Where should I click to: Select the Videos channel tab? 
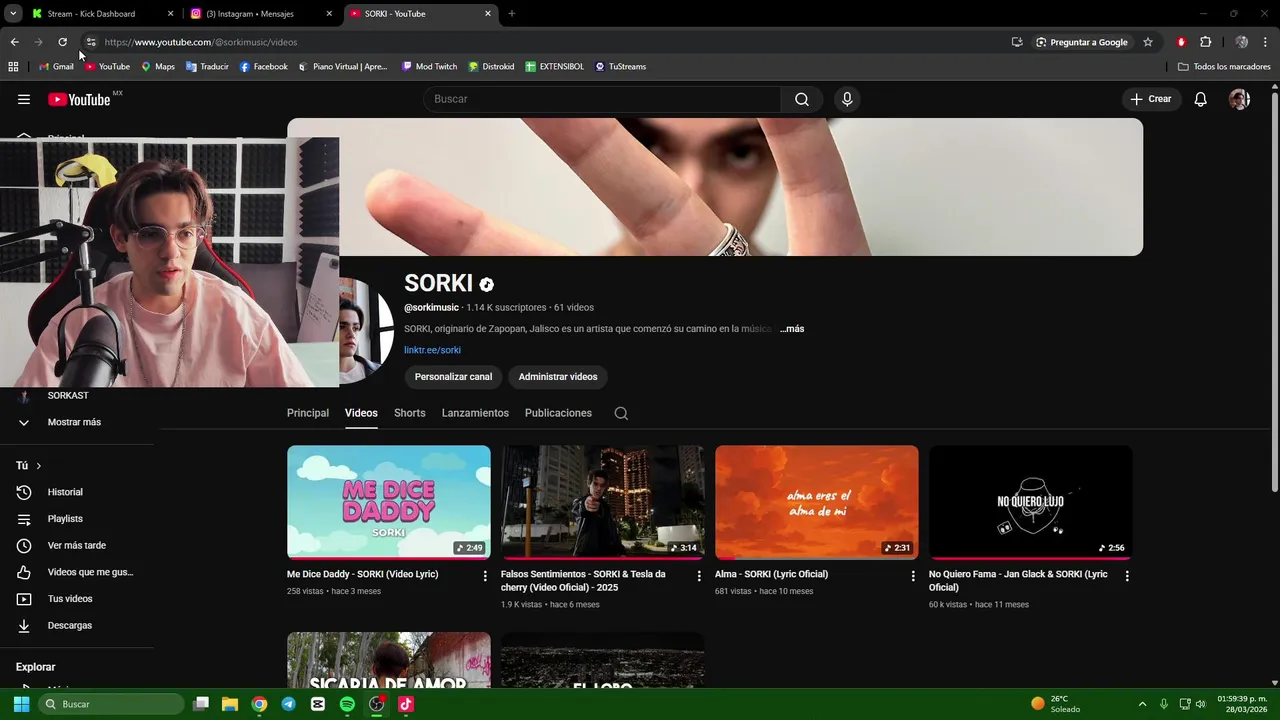(361, 413)
